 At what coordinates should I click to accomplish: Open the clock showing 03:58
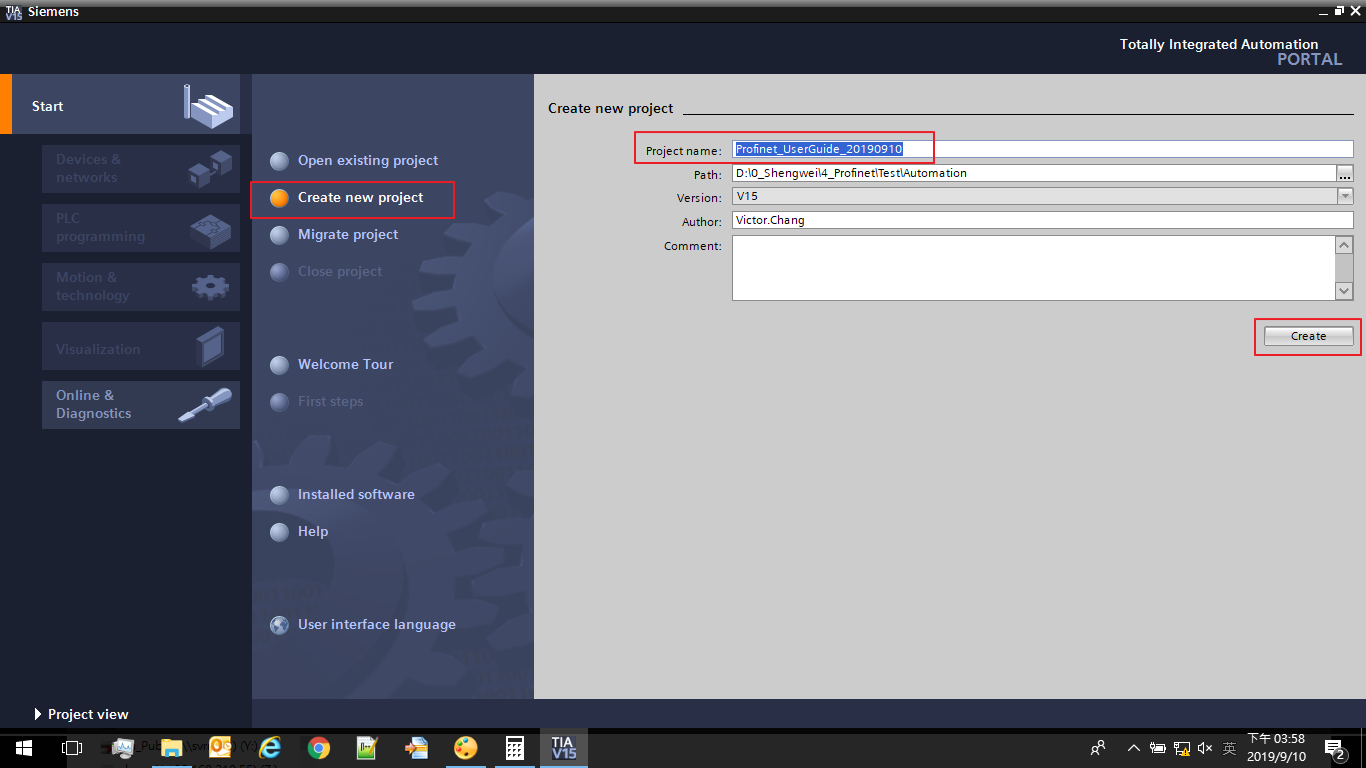(1276, 748)
